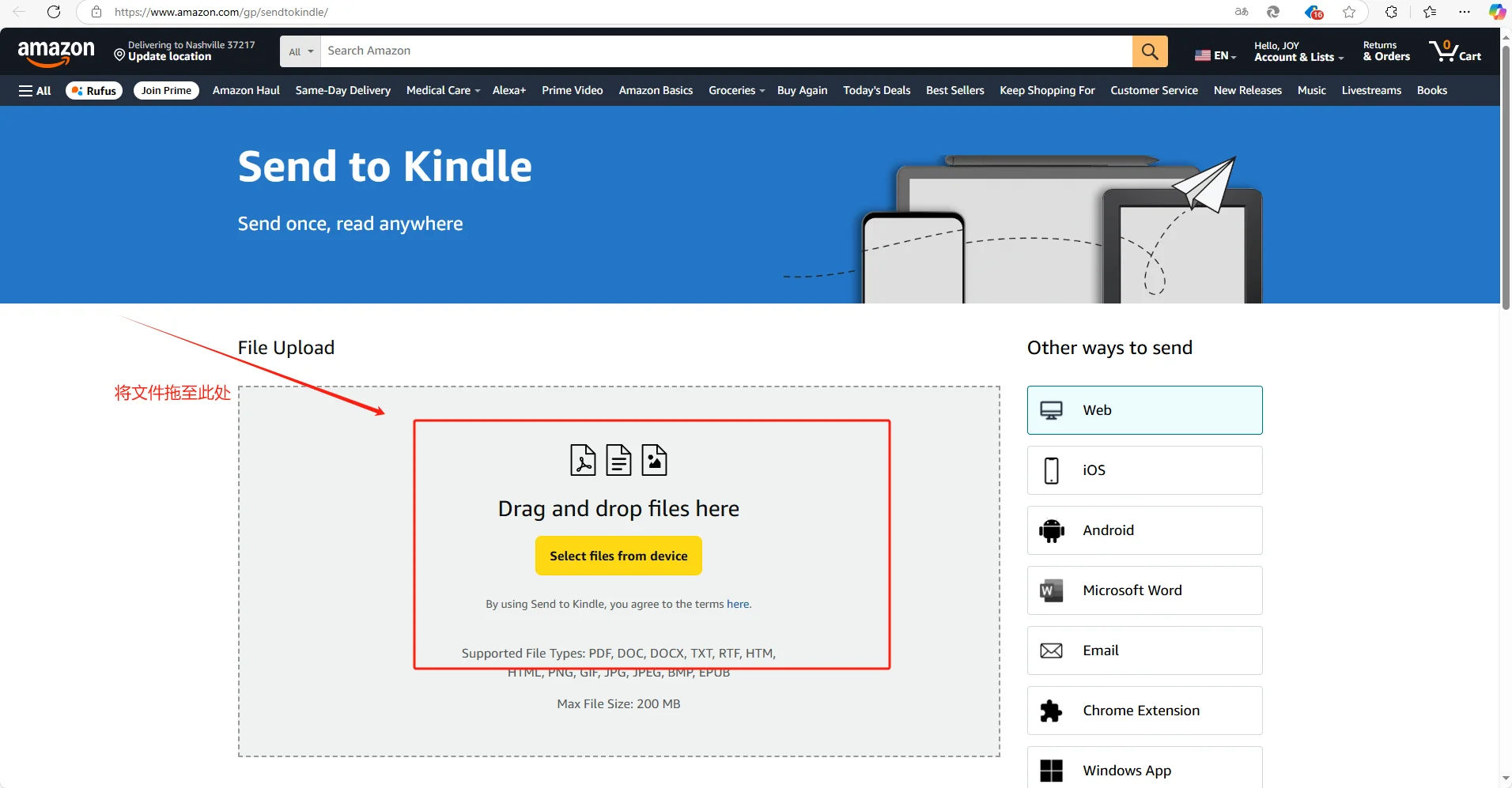Open Books in navigation bar
The height and width of the screenshot is (788, 1512).
pos(1431,91)
